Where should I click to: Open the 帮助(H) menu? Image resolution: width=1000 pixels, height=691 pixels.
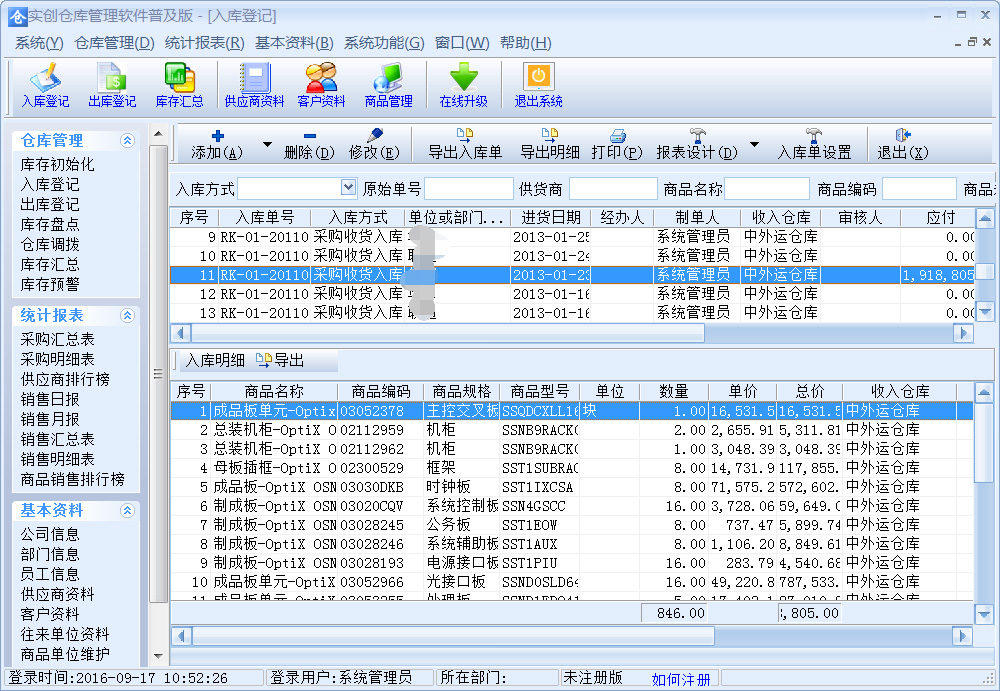526,43
